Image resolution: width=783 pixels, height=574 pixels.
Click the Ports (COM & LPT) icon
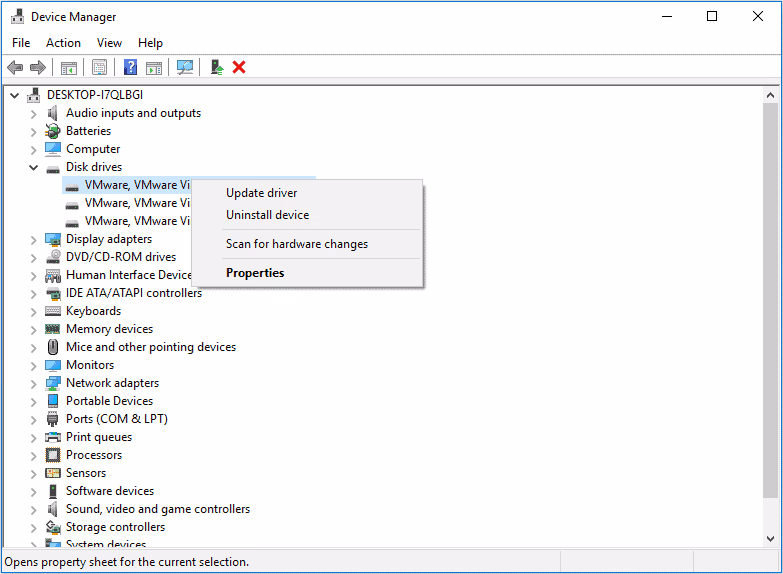pos(52,419)
